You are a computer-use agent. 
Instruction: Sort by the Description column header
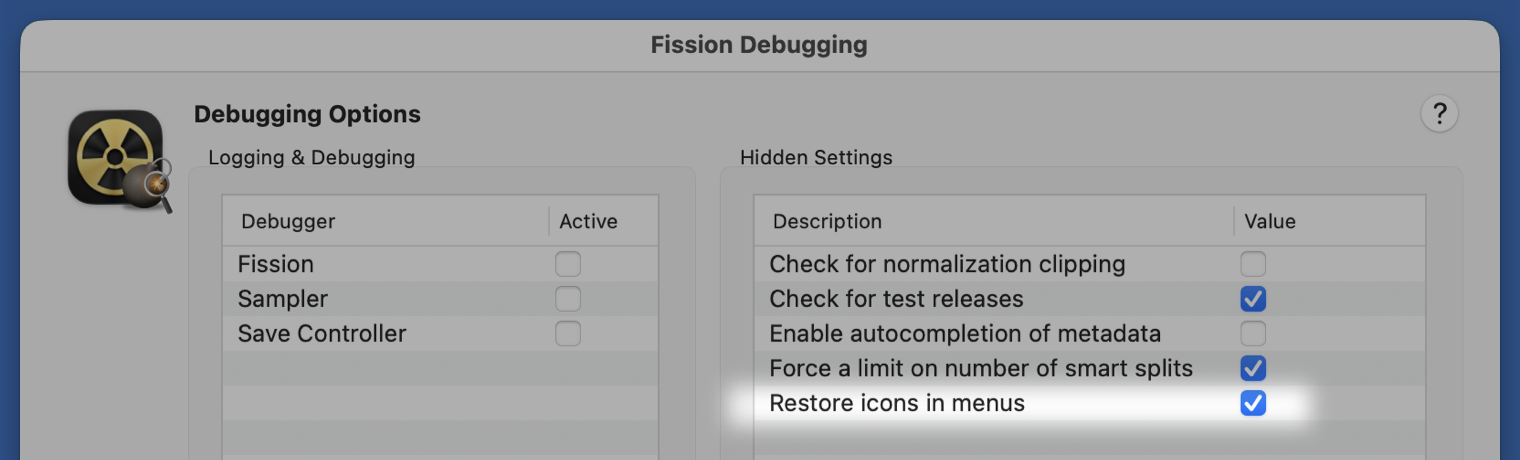pyautogui.click(x=827, y=222)
